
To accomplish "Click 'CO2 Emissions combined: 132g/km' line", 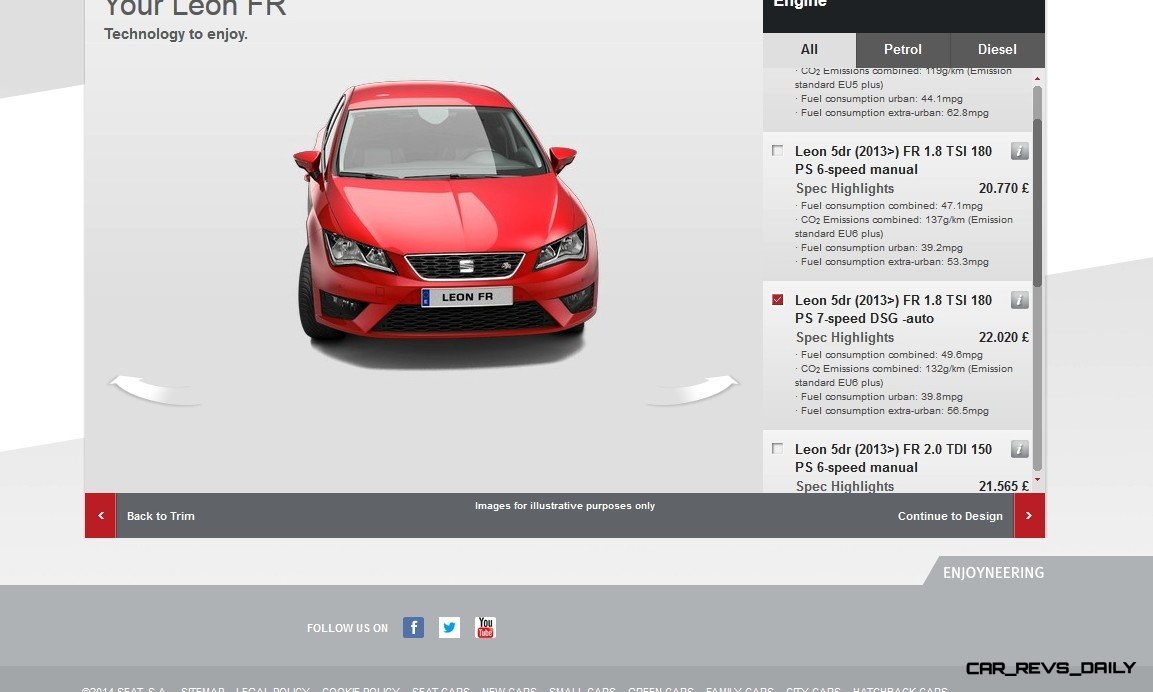I will pyautogui.click(x=904, y=375).
